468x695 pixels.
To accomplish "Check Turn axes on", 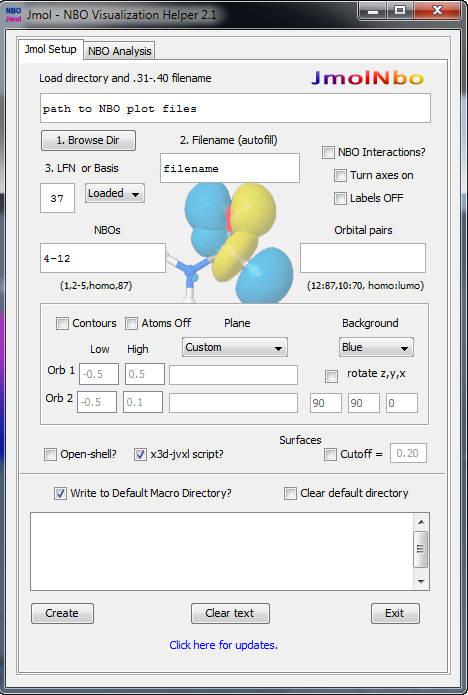I will (340, 176).
